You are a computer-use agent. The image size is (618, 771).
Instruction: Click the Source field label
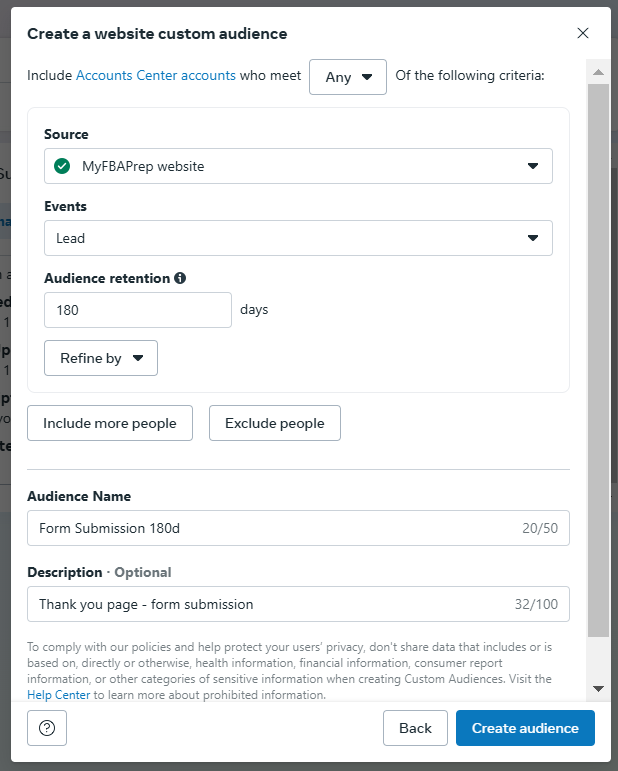[x=66, y=134]
